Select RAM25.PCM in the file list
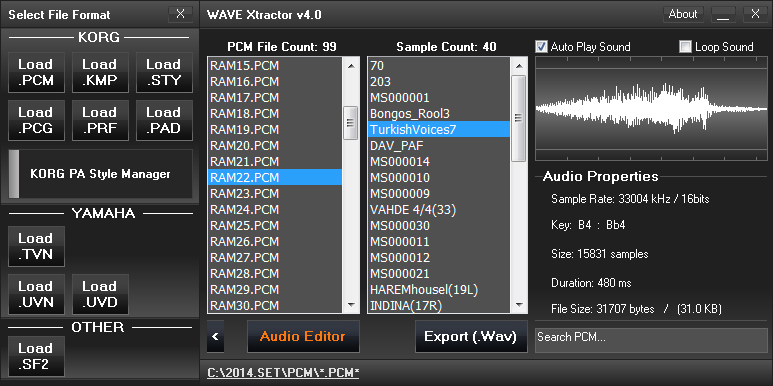The width and height of the screenshot is (773, 386). (x=275, y=226)
